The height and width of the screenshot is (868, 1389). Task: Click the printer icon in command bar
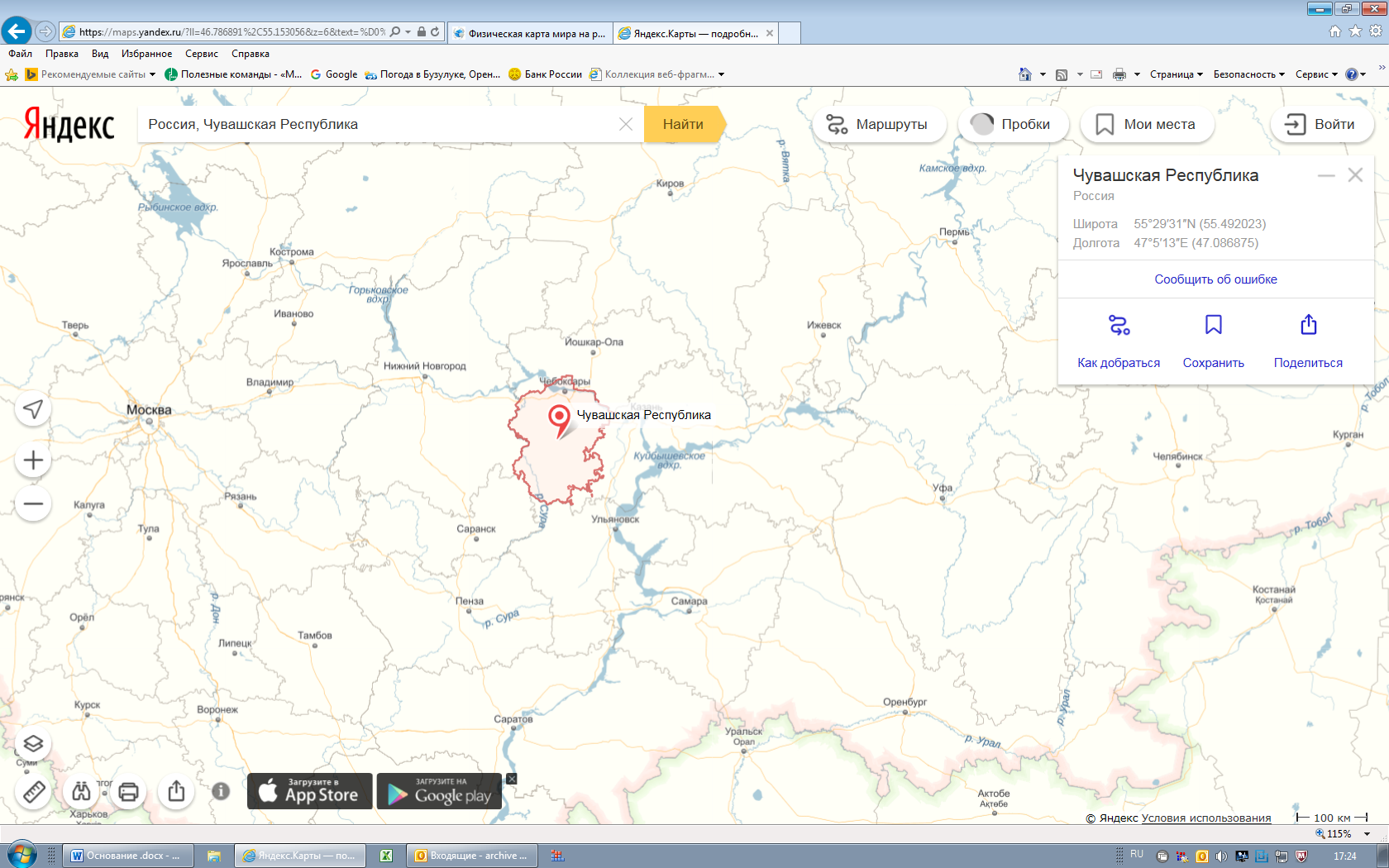pos(1119,74)
